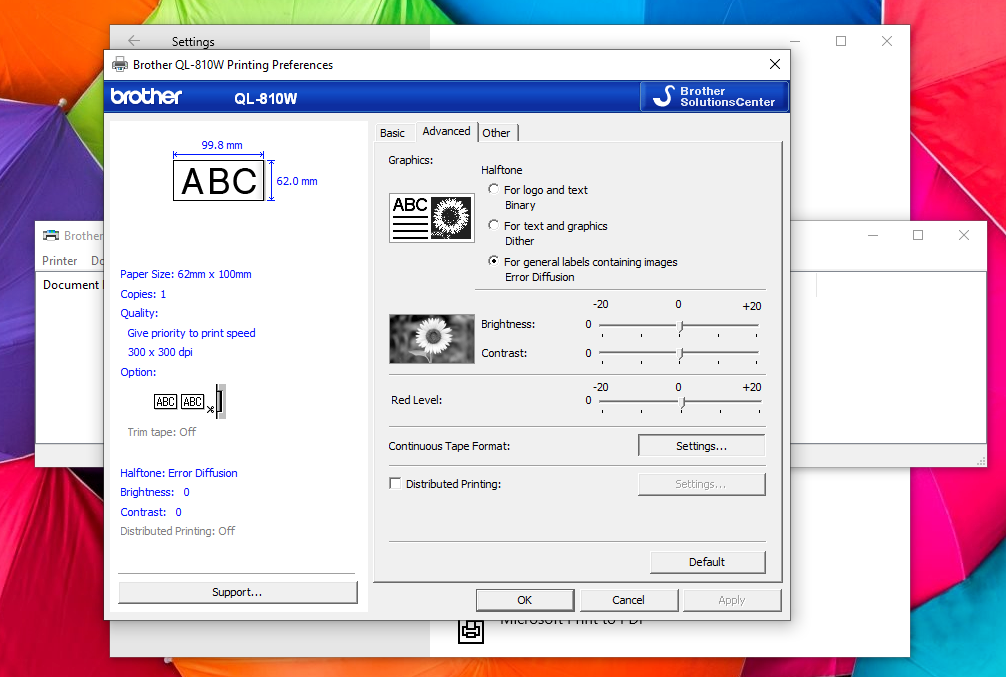Click the 'Document' column header in queue window
Image resolution: width=1006 pixels, height=677 pixels.
pyautogui.click(x=71, y=284)
